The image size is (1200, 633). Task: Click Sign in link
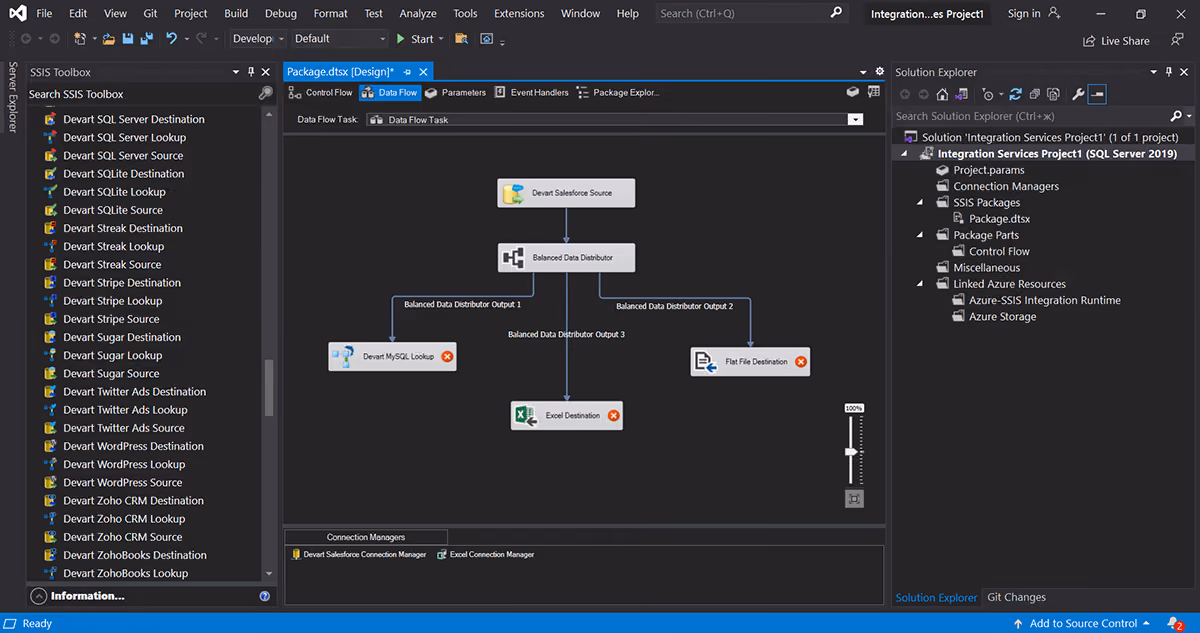pos(1024,13)
